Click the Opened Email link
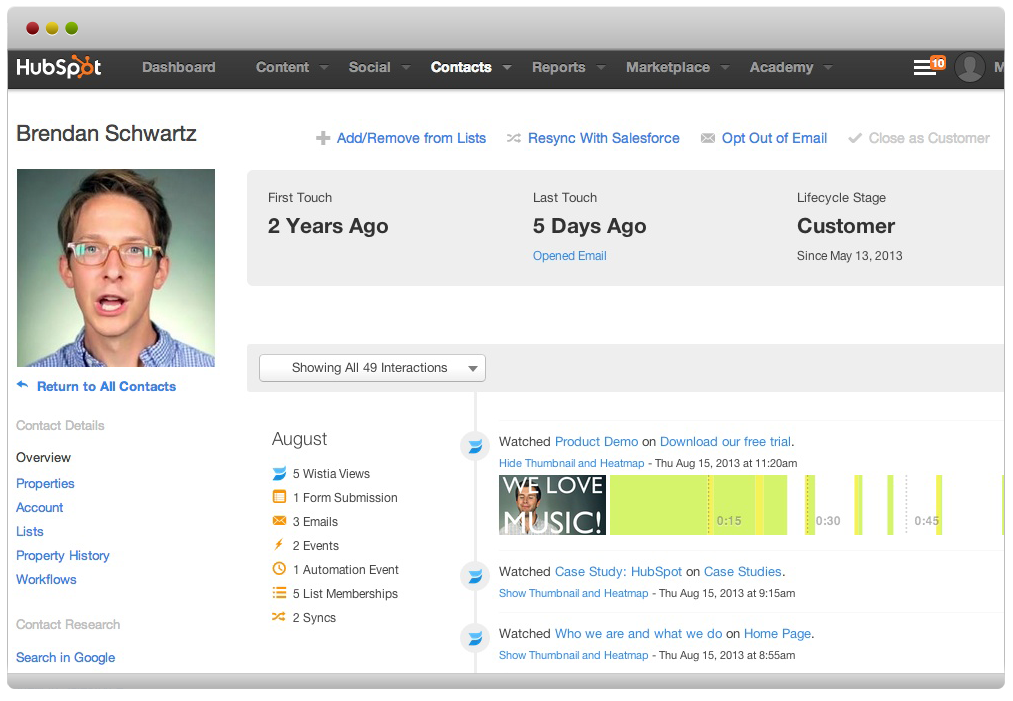The height and width of the screenshot is (701, 1013). (569, 256)
